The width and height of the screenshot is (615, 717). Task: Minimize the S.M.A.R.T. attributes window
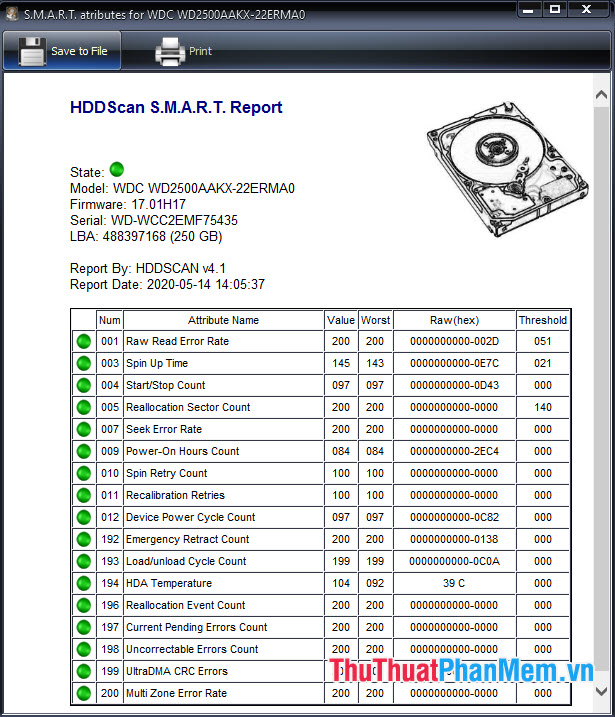(528, 10)
